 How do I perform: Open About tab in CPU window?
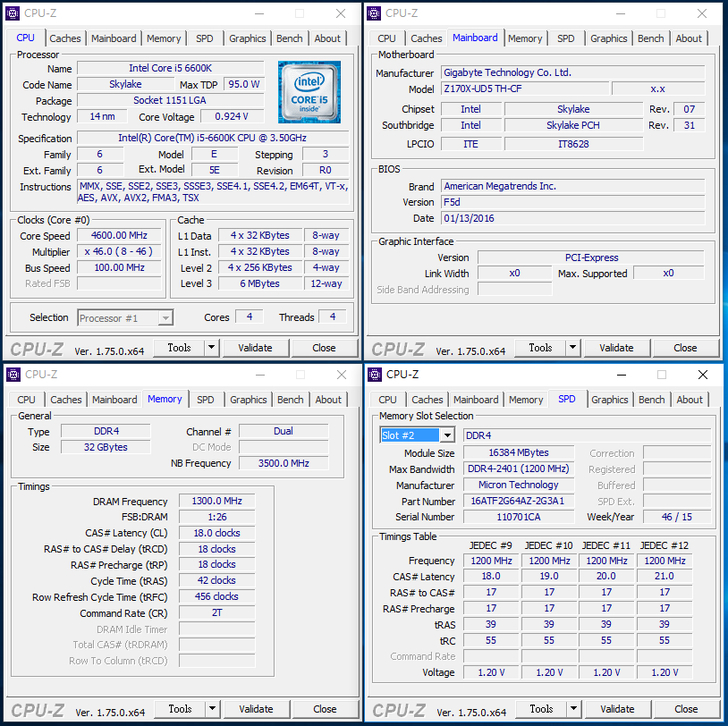327,39
